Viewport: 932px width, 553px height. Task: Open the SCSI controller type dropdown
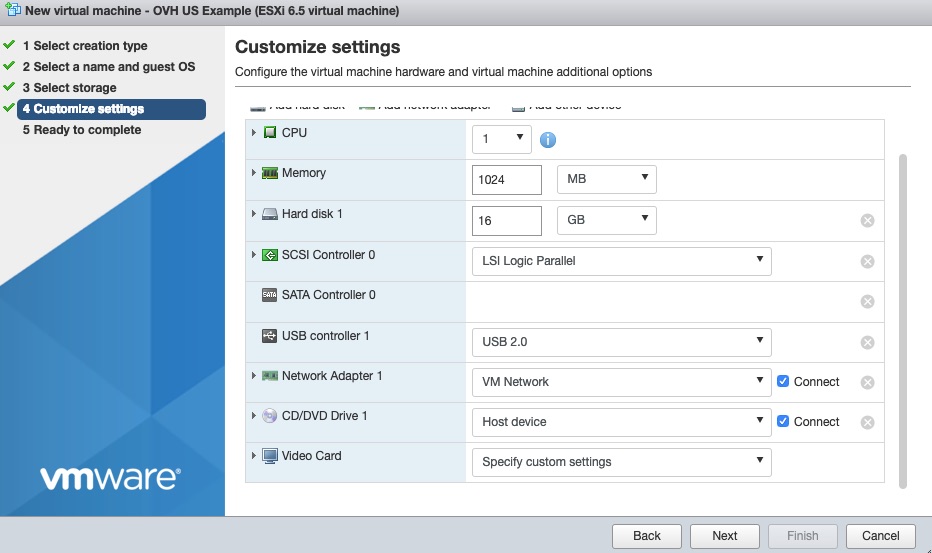620,261
